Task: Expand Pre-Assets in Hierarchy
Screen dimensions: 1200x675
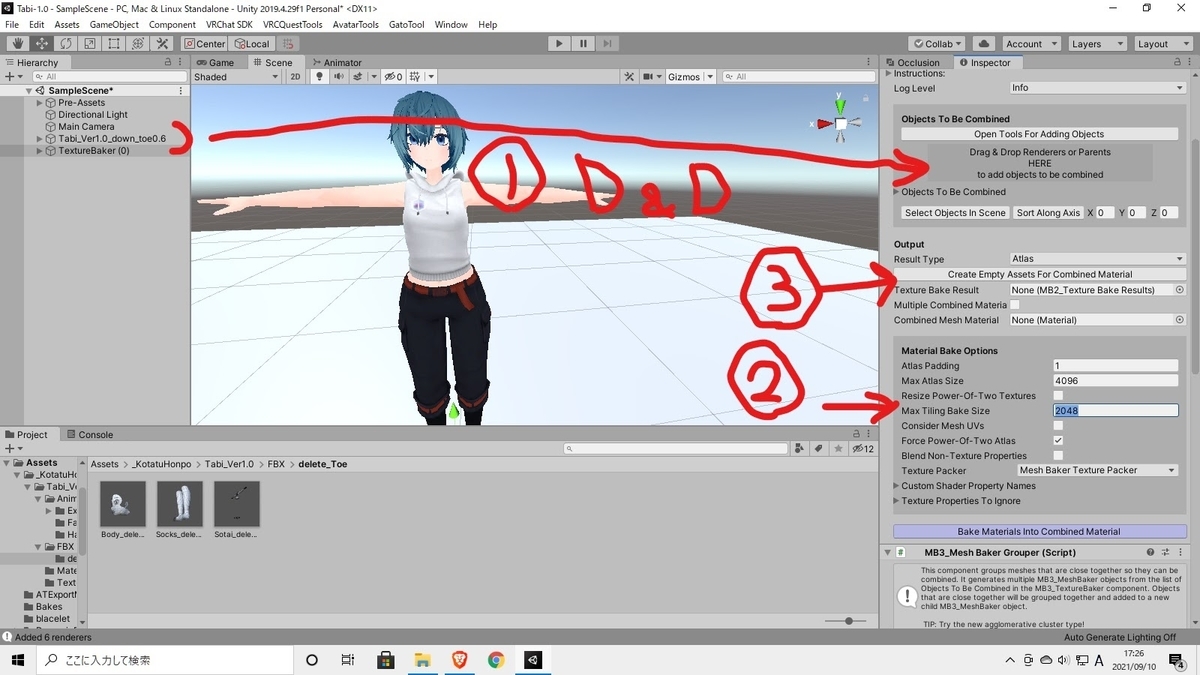Action: (x=40, y=103)
